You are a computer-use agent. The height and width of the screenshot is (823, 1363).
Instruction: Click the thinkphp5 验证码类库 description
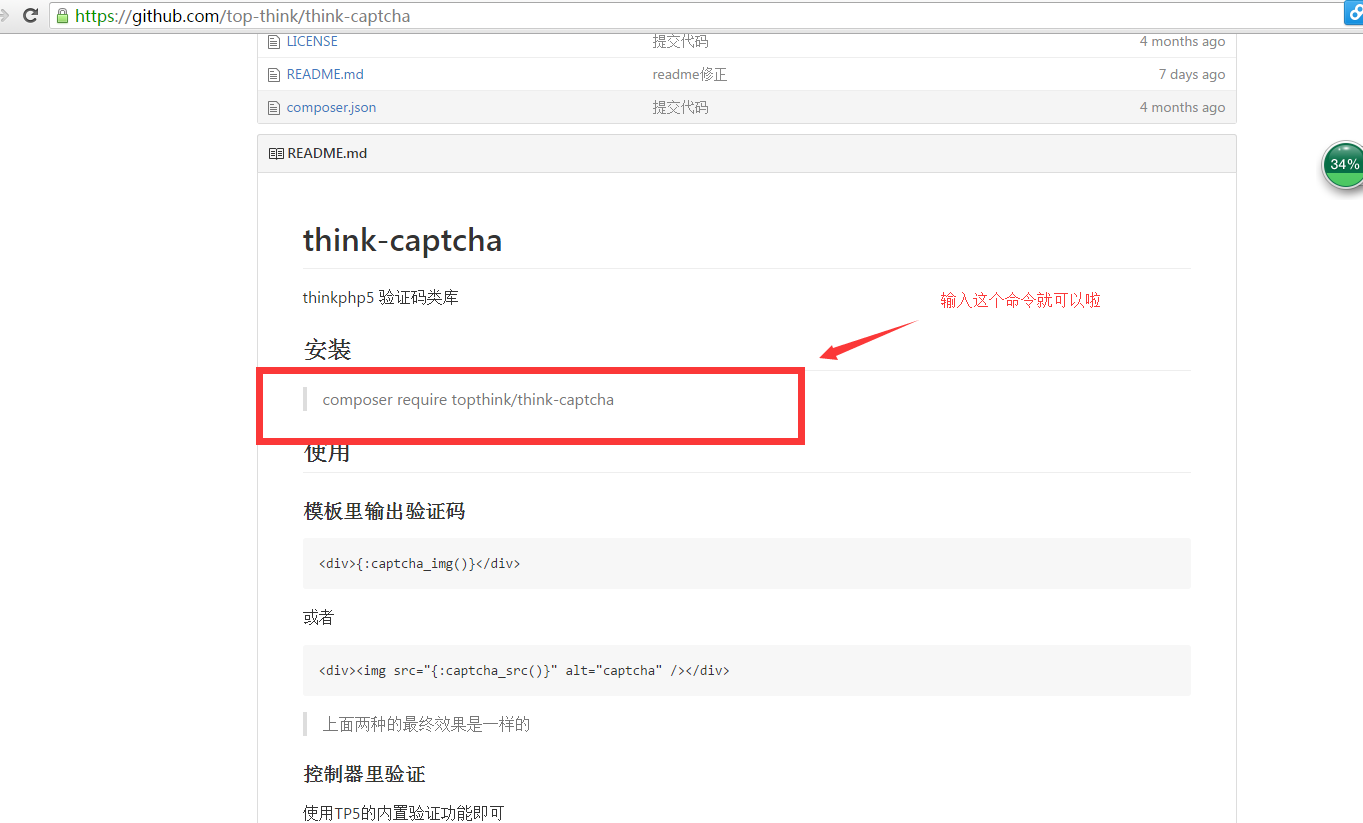click(381, 297)
